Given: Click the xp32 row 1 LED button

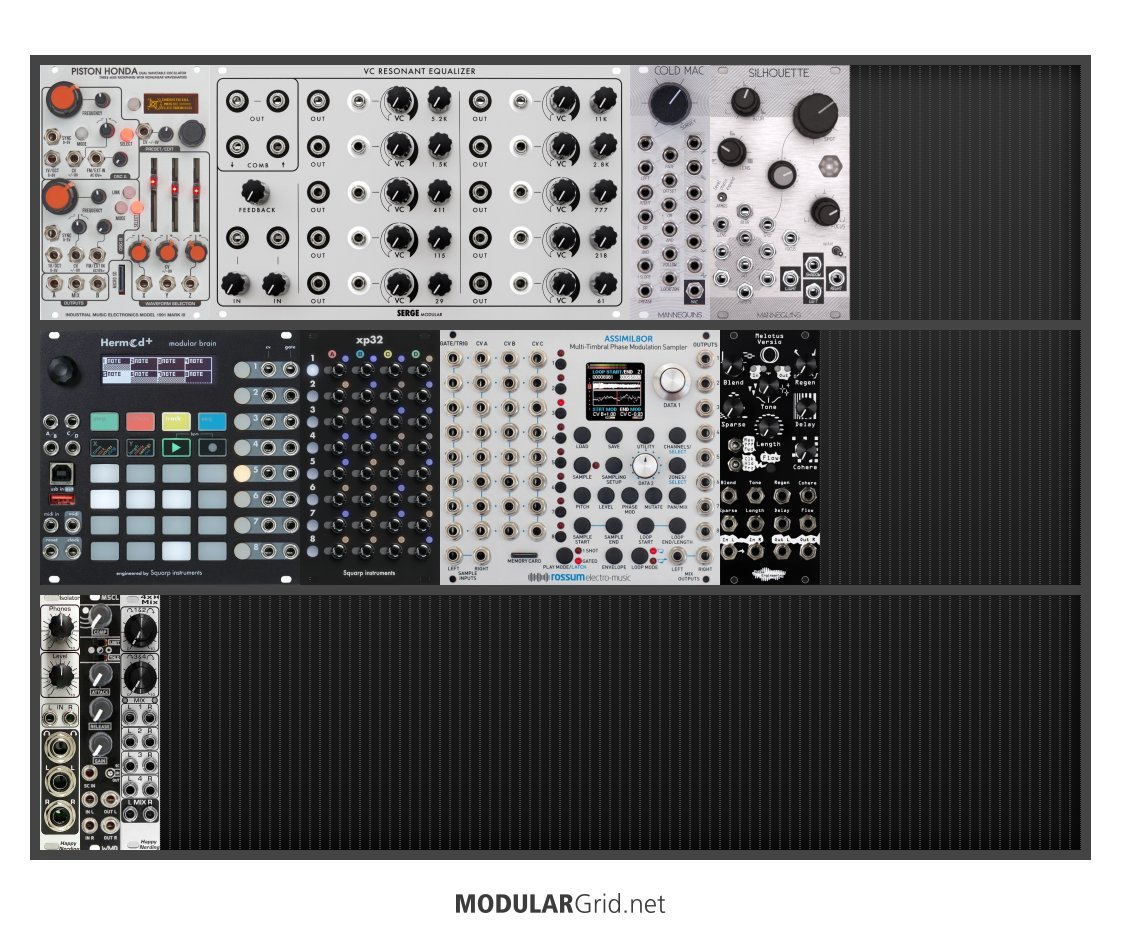Looking at the screenshot, I should pos(312,370).
